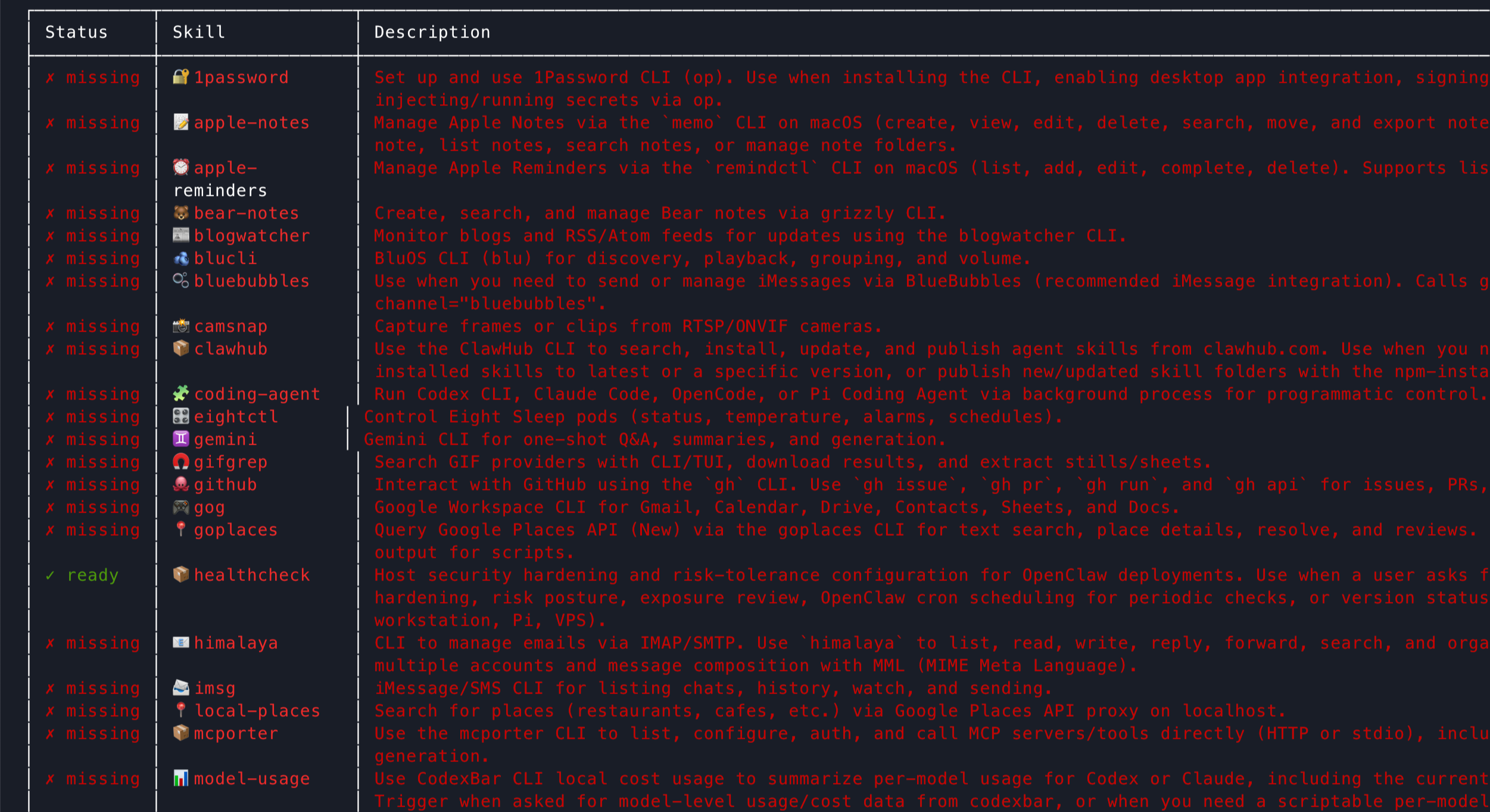
Task: Click the bear icon beside bear-notes
Action: pyautogui.click(x=181, y=213)
